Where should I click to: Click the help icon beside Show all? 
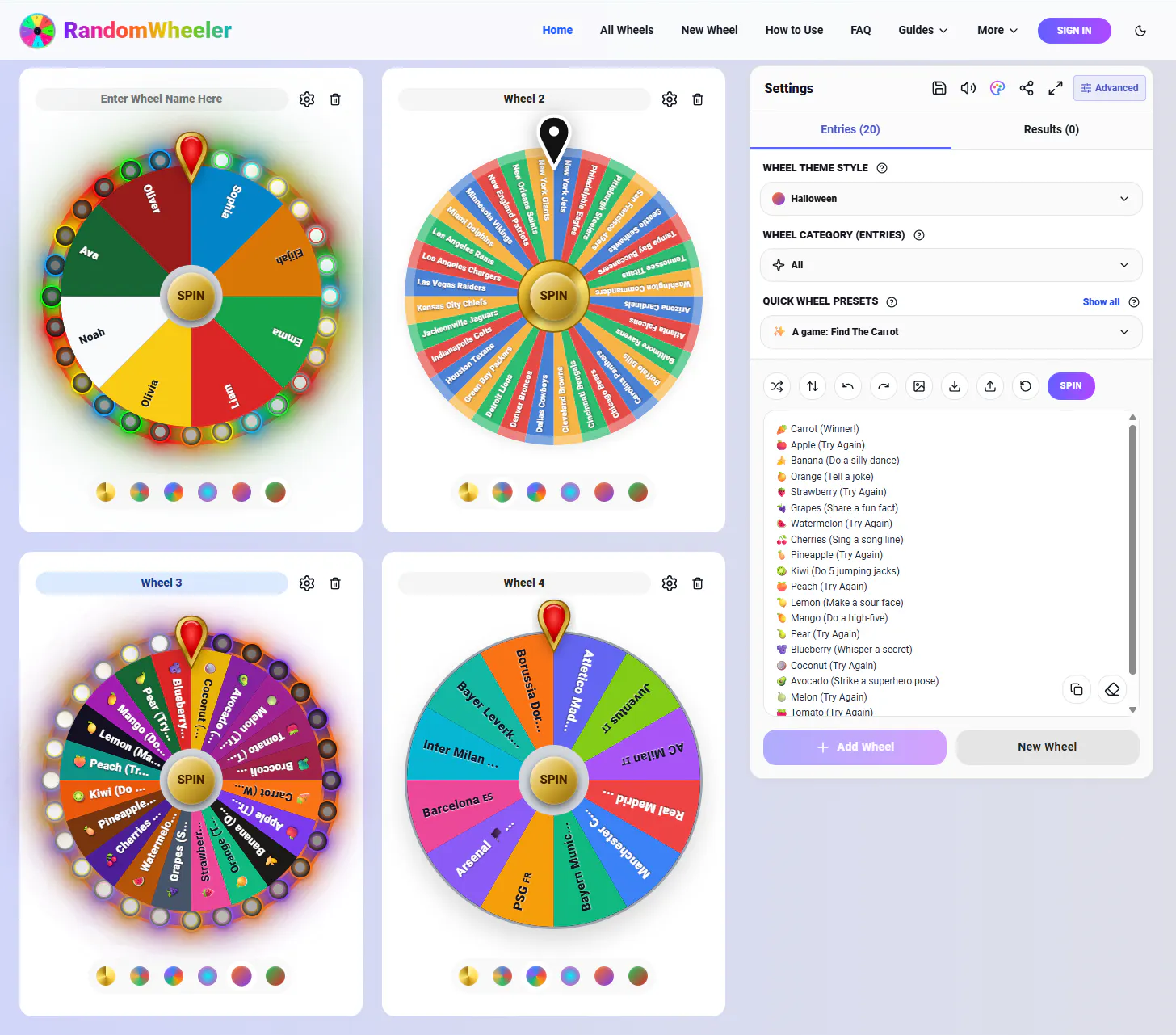point(1134,302)
